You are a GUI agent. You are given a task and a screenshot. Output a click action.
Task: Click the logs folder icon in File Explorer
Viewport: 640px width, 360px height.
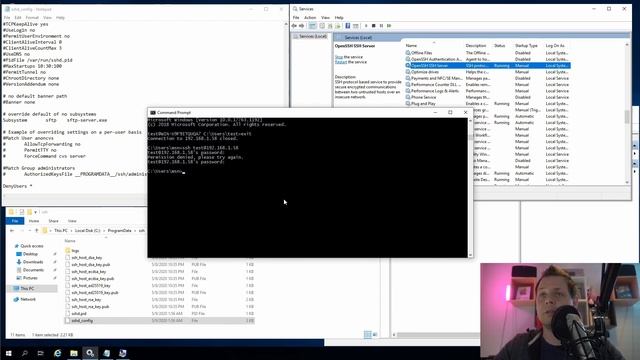[x=68, y=251]
